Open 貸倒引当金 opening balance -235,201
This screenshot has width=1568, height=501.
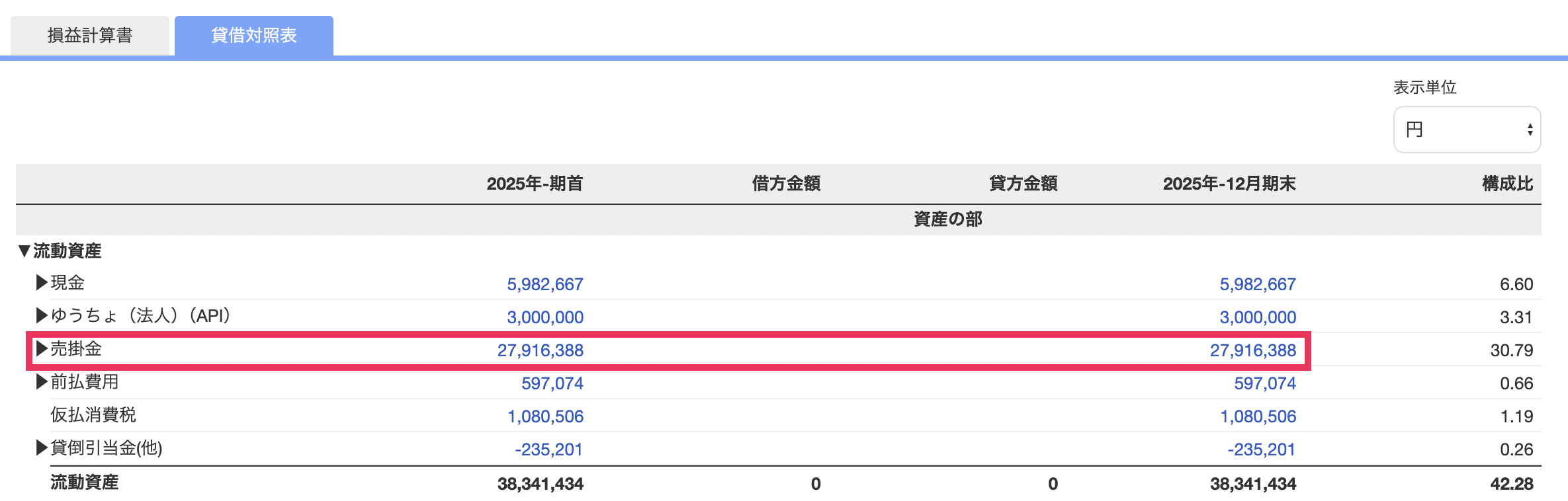[x=549, y=449]
